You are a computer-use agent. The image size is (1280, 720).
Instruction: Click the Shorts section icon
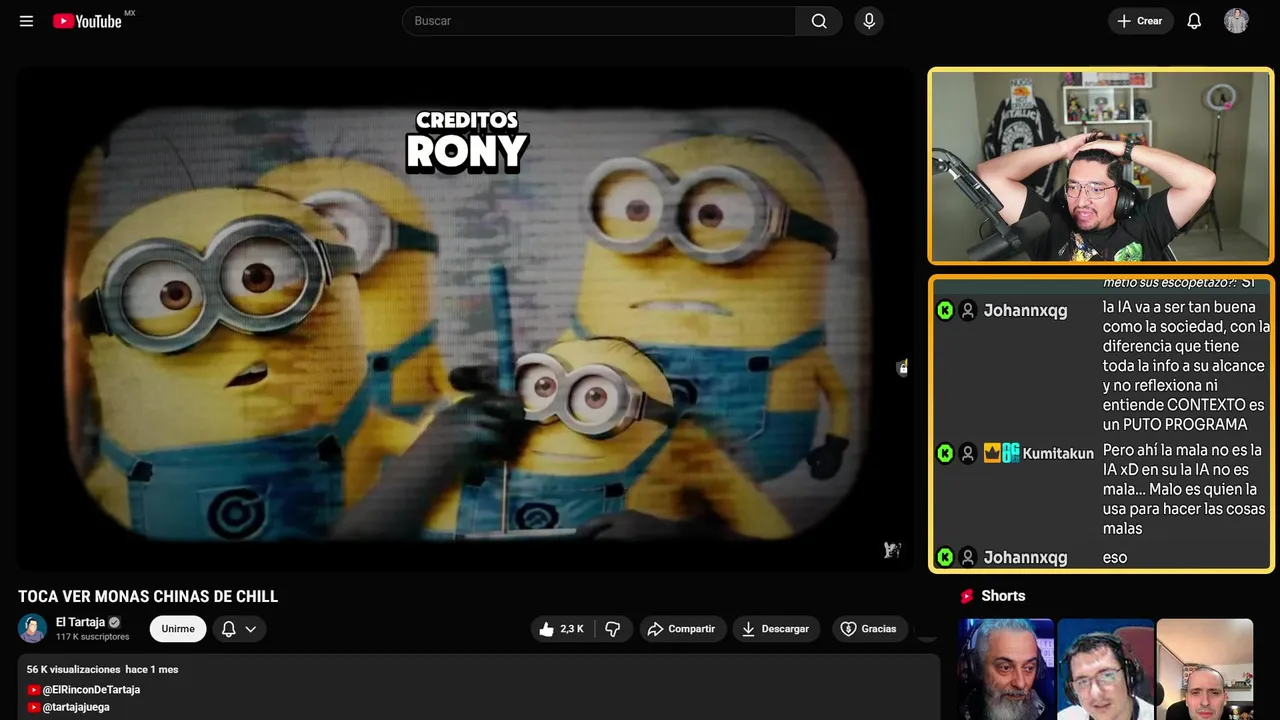(x=967, y=596)
